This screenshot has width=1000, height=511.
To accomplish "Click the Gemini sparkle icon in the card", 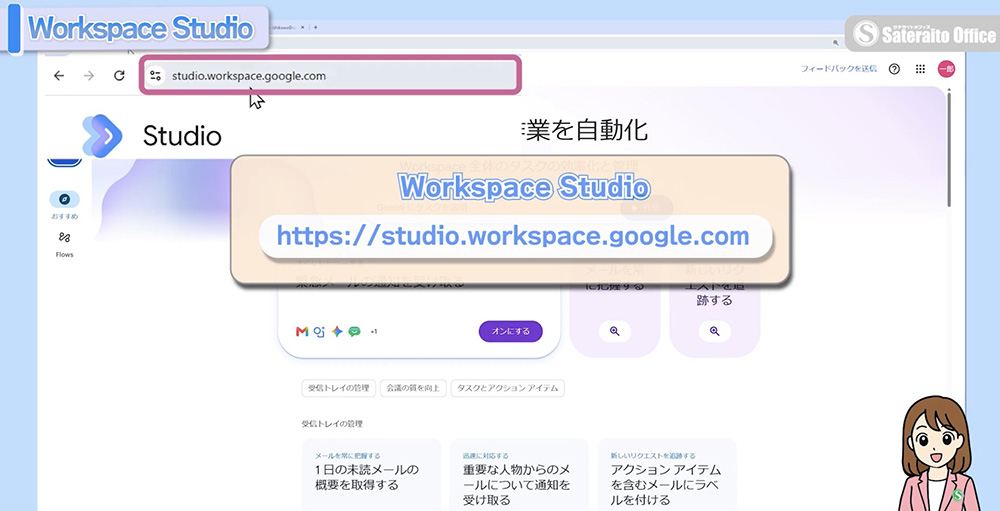I will (x=337, y=332).
